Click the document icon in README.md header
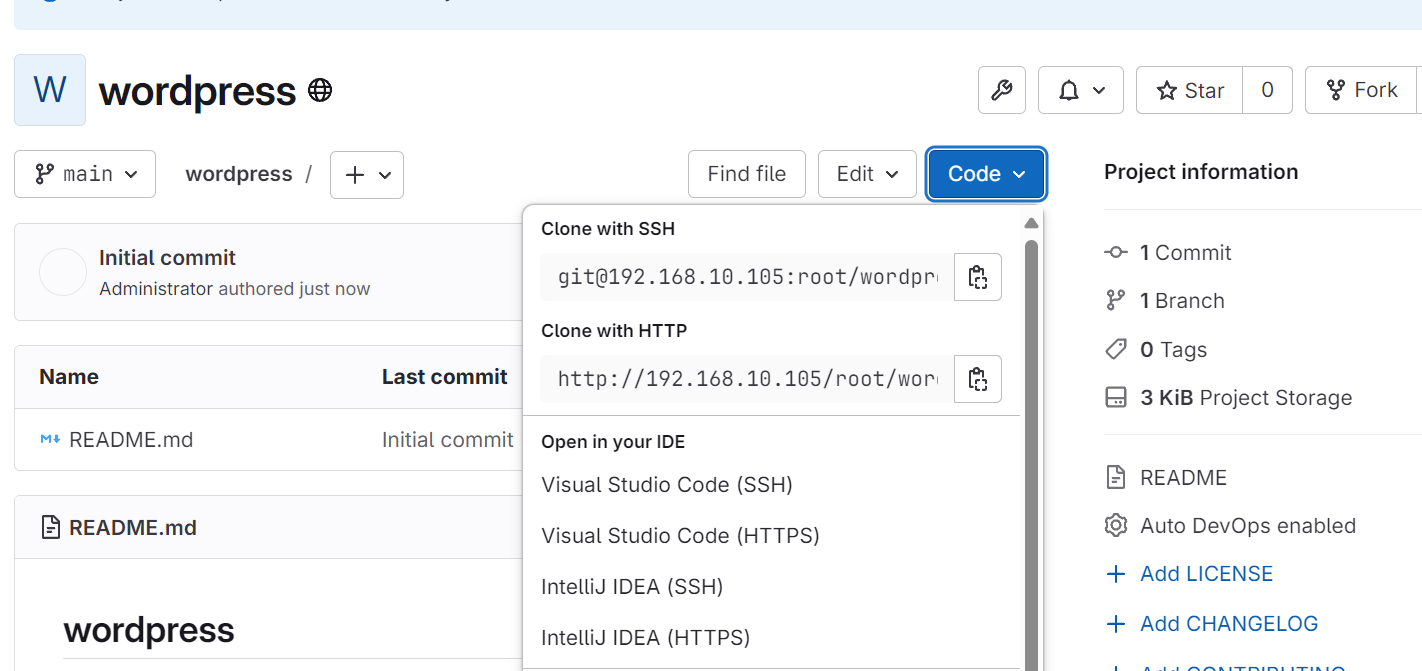Viewport: 1422px width, 671px height. (x=50, y=527)
